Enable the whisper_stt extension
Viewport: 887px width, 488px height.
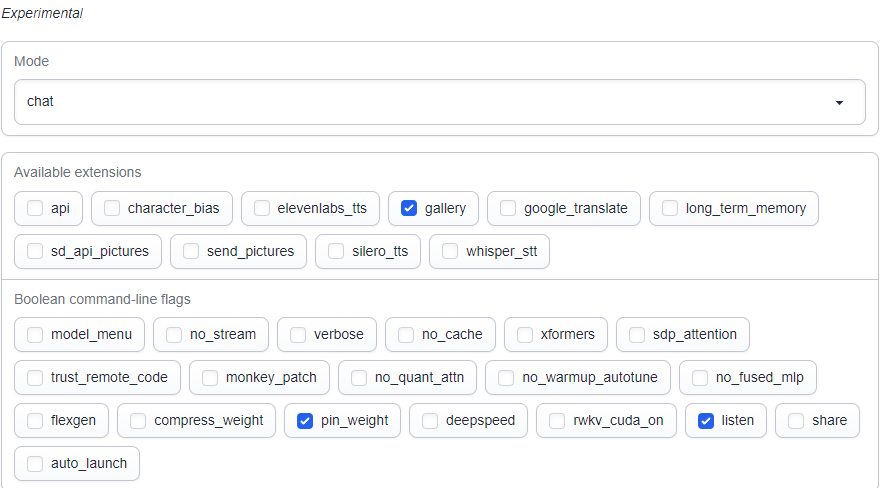point(450,251)
